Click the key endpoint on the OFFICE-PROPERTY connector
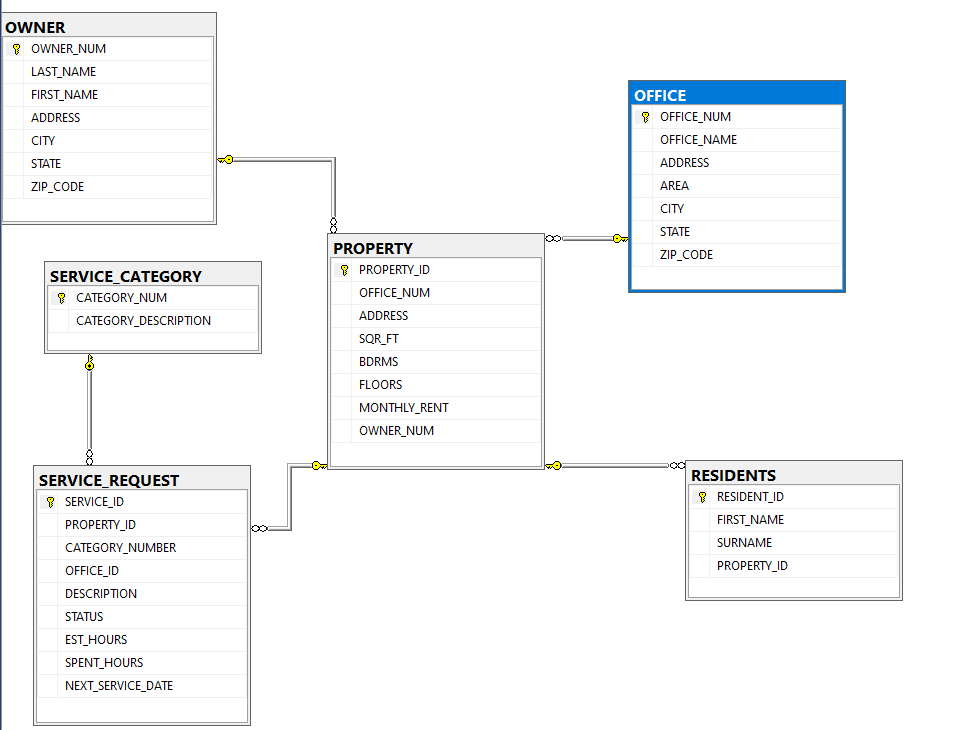The image size is (958, 730). pyautogui.click(x=618, y=238)
